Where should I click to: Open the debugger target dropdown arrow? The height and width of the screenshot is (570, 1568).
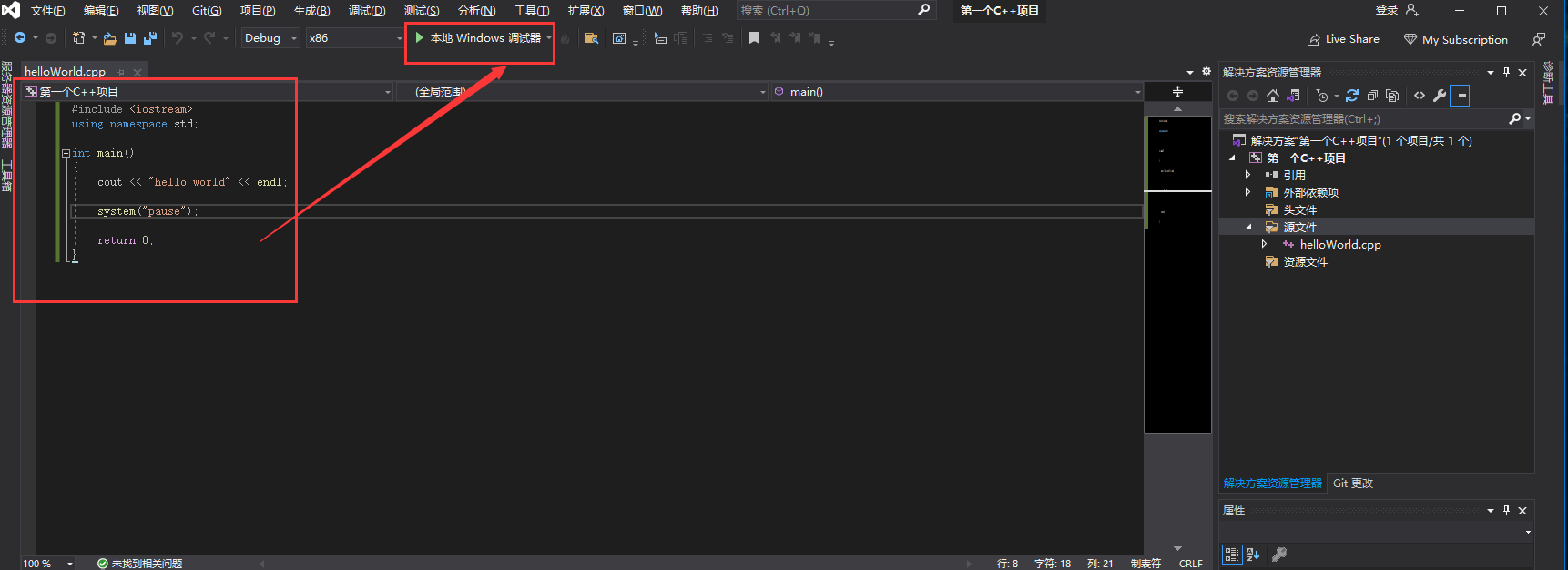coord(549,38)
